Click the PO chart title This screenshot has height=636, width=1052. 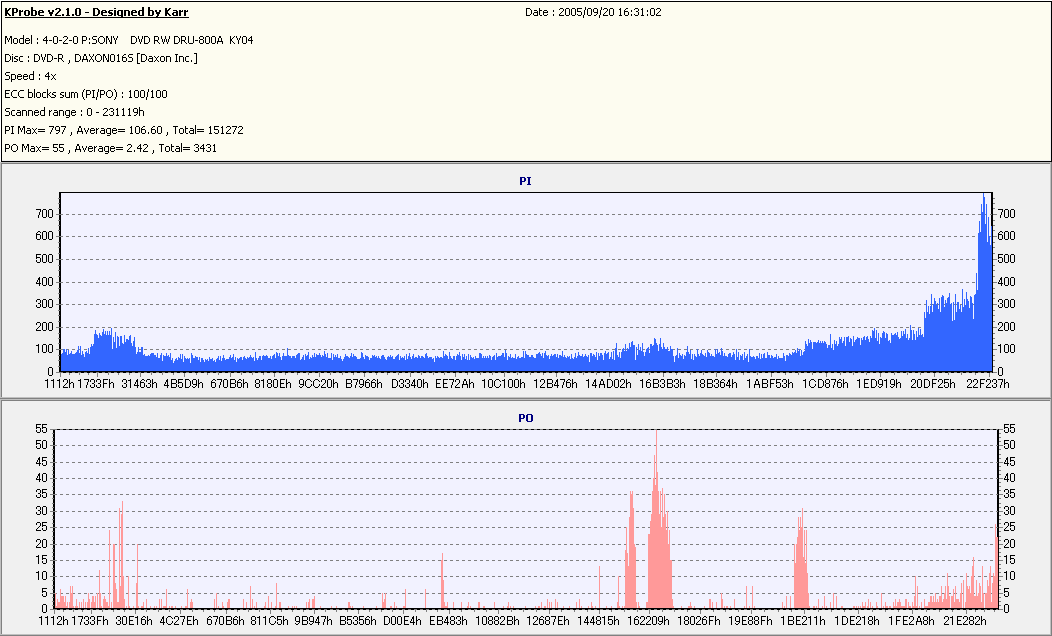[526, 418]
